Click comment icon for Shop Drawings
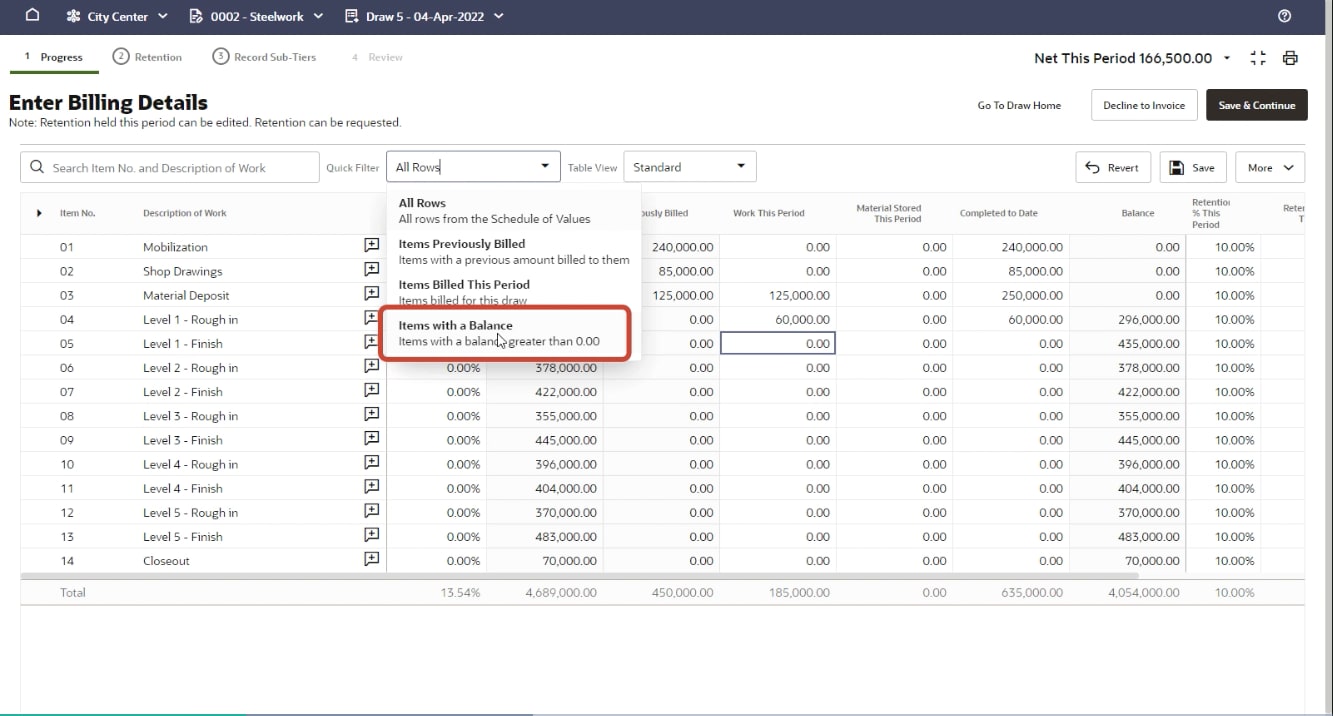This screenshot has width=1333, height=716. point(371,270)
